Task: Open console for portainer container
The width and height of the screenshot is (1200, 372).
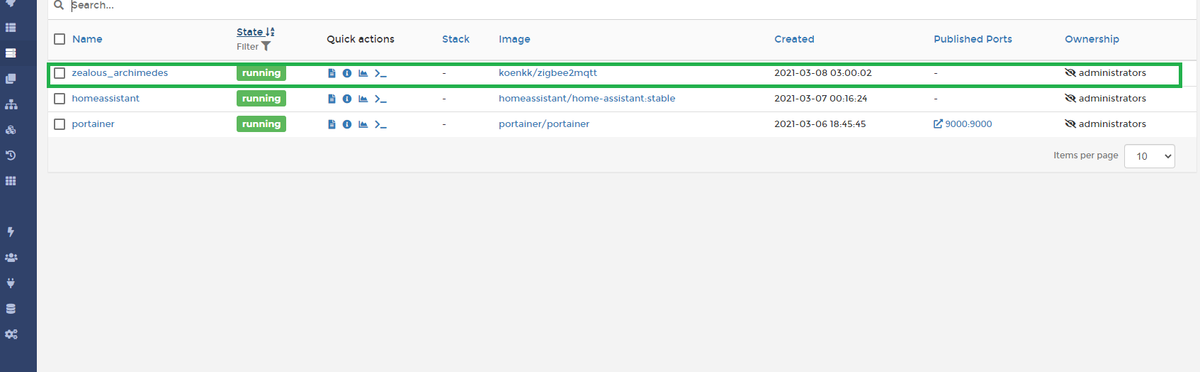Action: point(380,124)
